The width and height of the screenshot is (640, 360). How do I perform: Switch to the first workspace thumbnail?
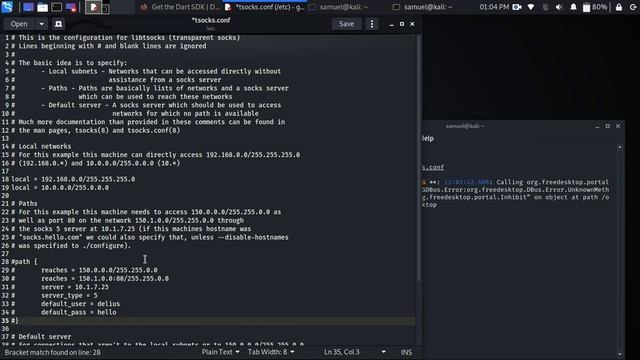point(93,7)
